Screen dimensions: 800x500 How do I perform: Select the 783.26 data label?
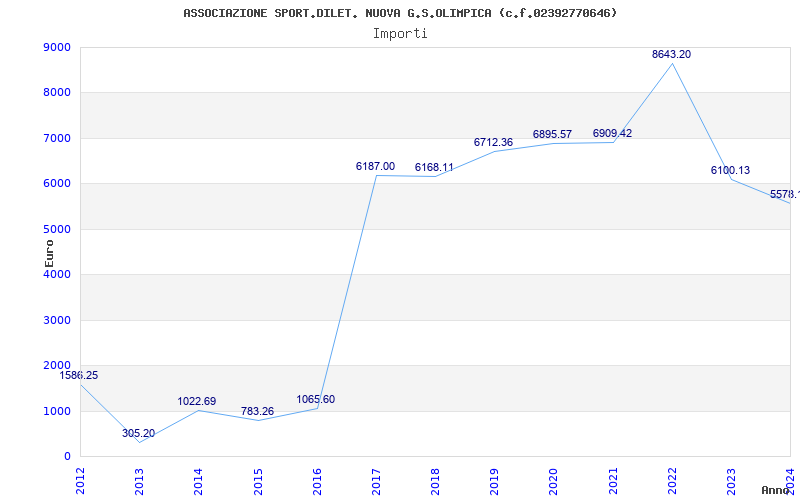click(x=257, y=411)
